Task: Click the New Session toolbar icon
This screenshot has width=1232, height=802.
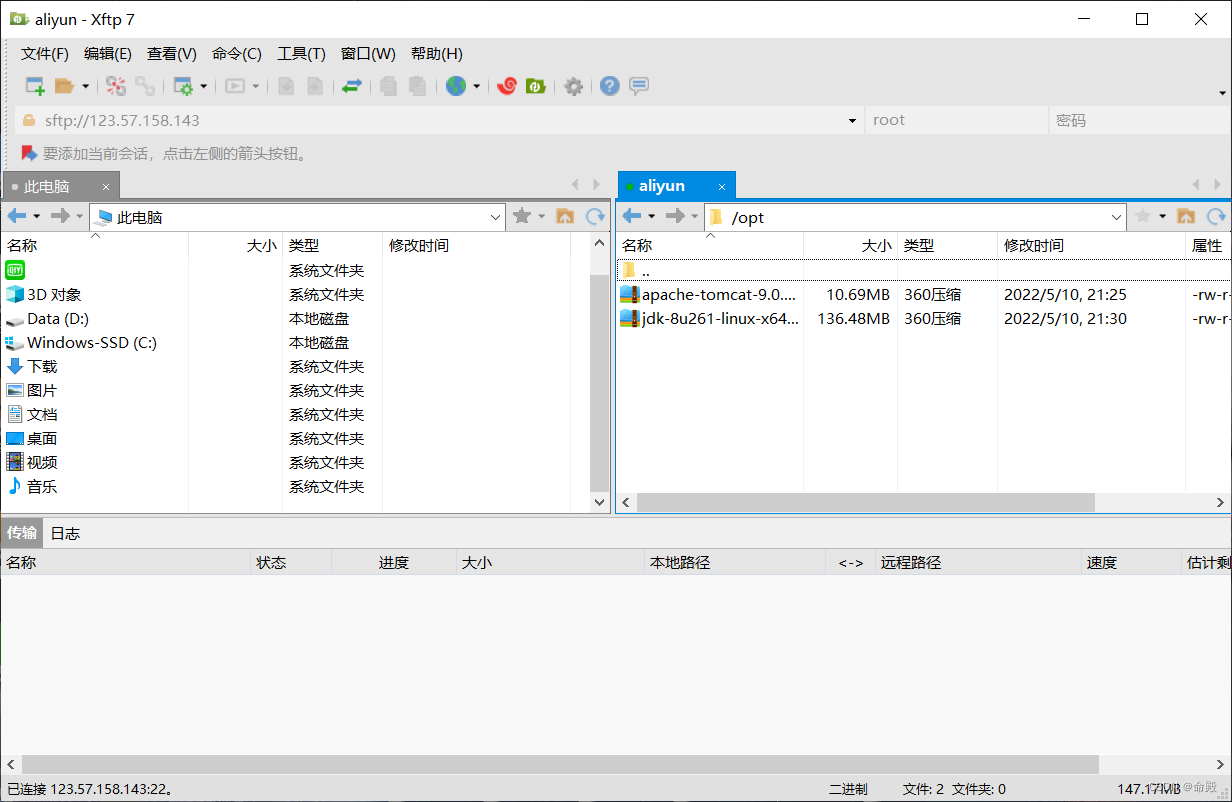Action: point(35,86)
